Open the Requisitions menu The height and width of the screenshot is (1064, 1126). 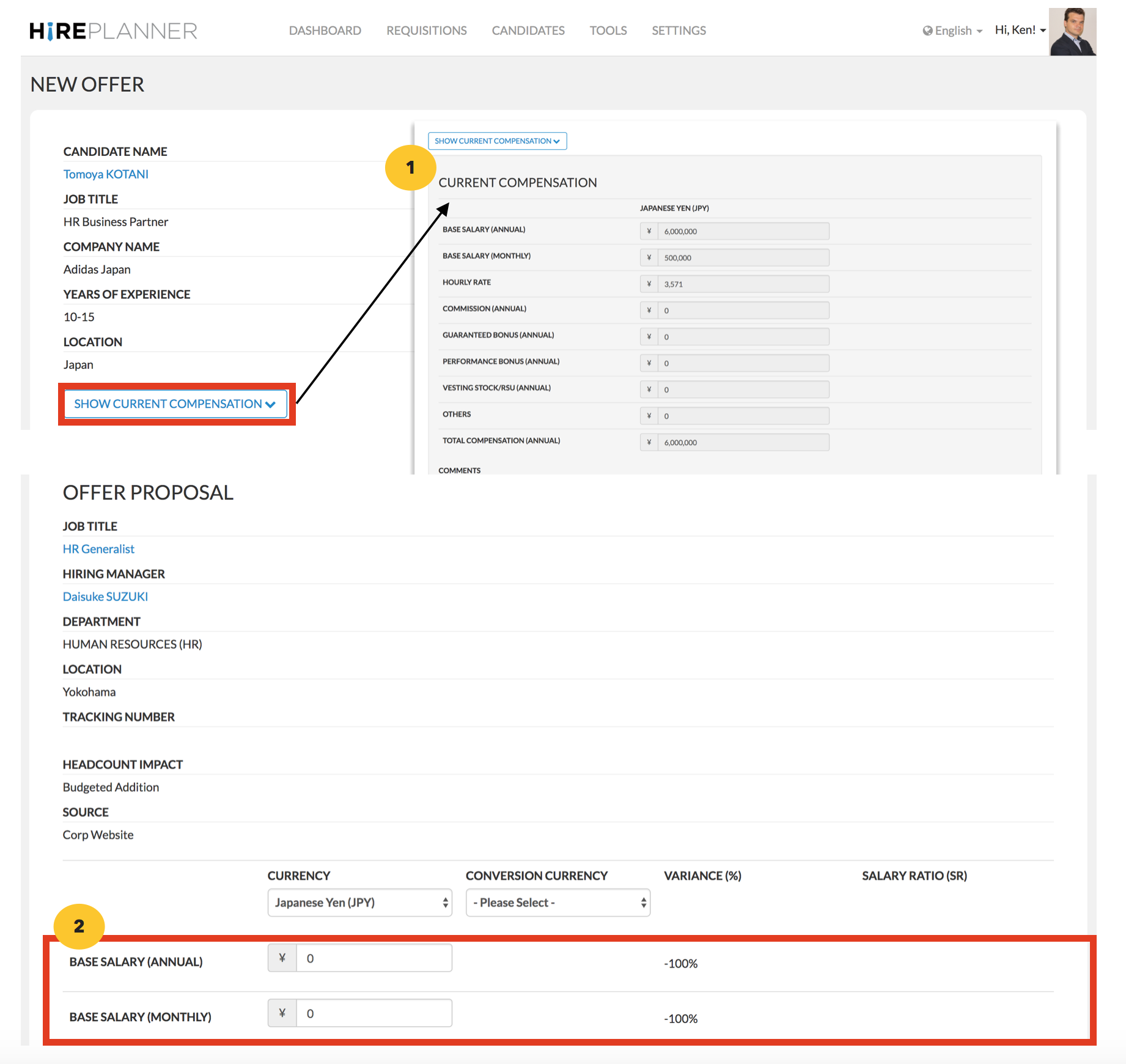(426, 31)
